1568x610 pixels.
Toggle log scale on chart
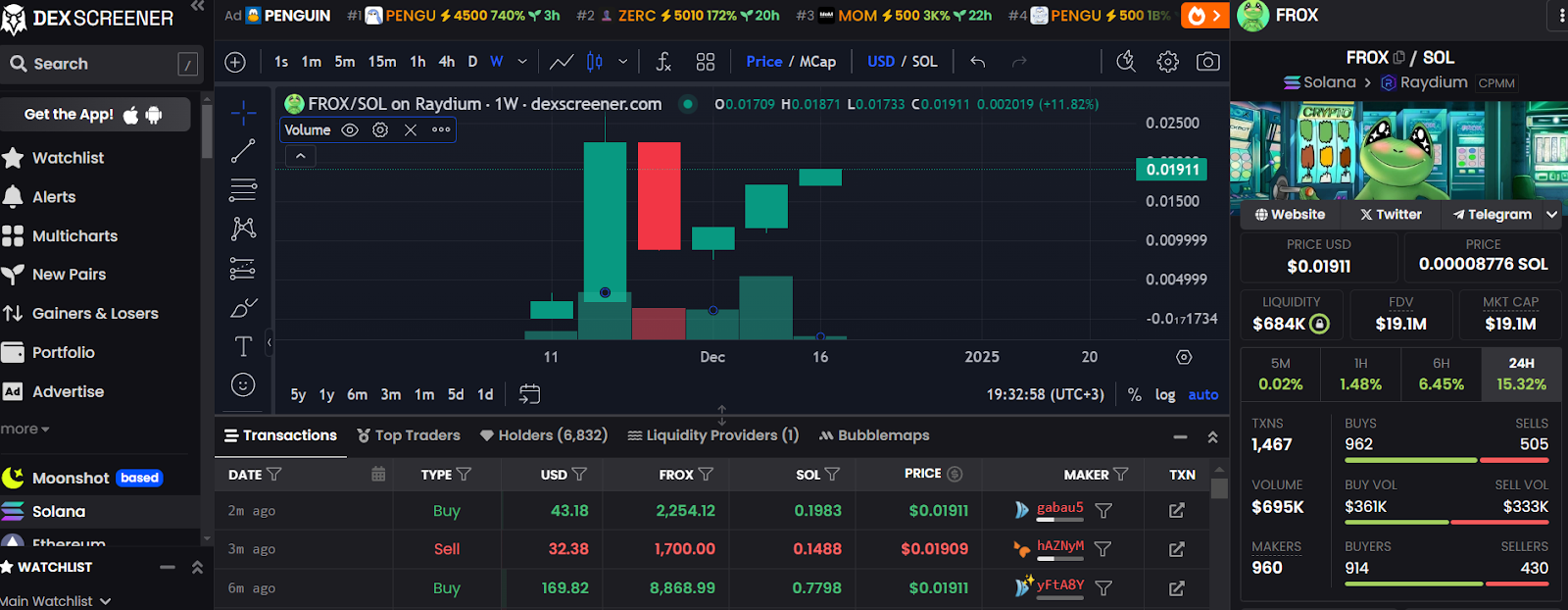[1164, 394]
